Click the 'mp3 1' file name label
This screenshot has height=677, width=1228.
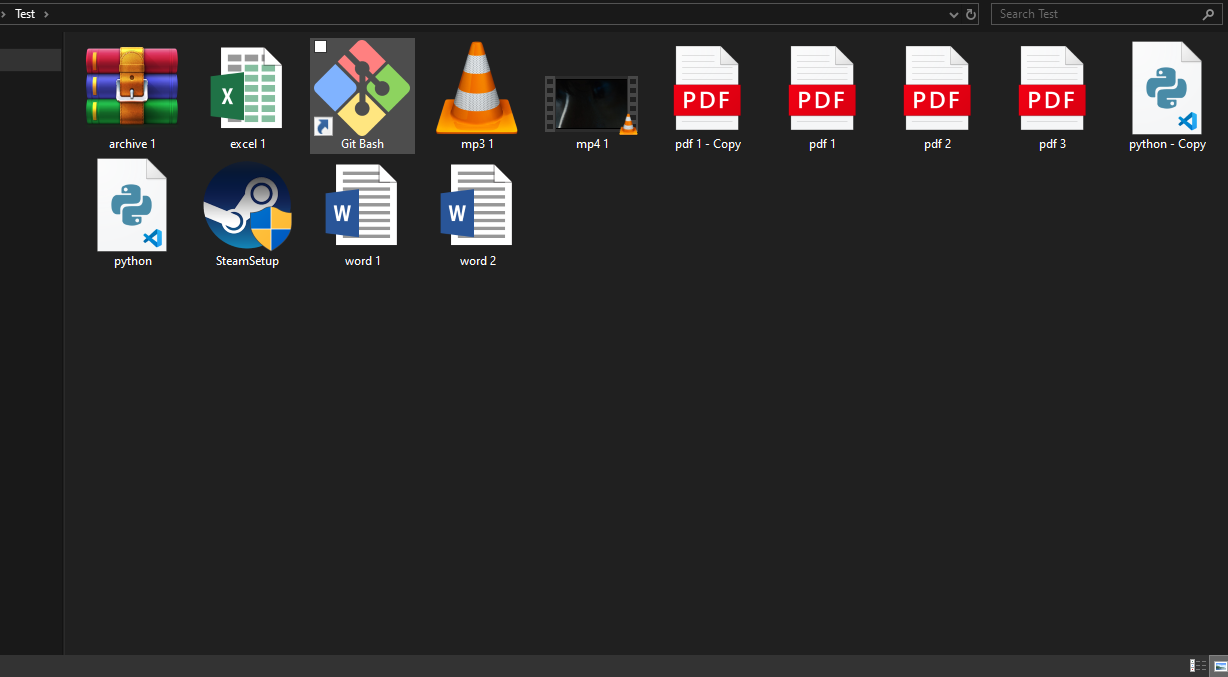[477, 144]
